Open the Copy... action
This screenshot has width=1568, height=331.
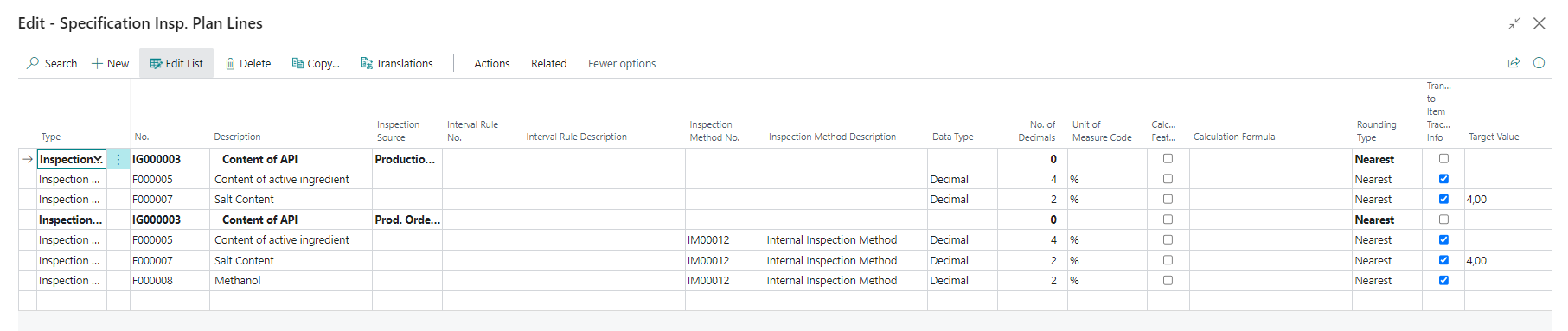tap(316, 63)
